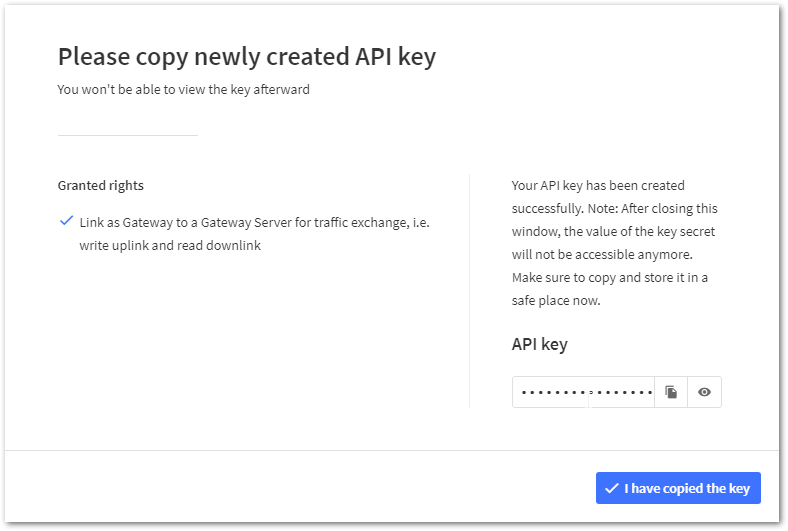Click the "Make sure to copy and store" line
Image resolution: width=788 pixels, height=531 pixels.
[609, 277]
